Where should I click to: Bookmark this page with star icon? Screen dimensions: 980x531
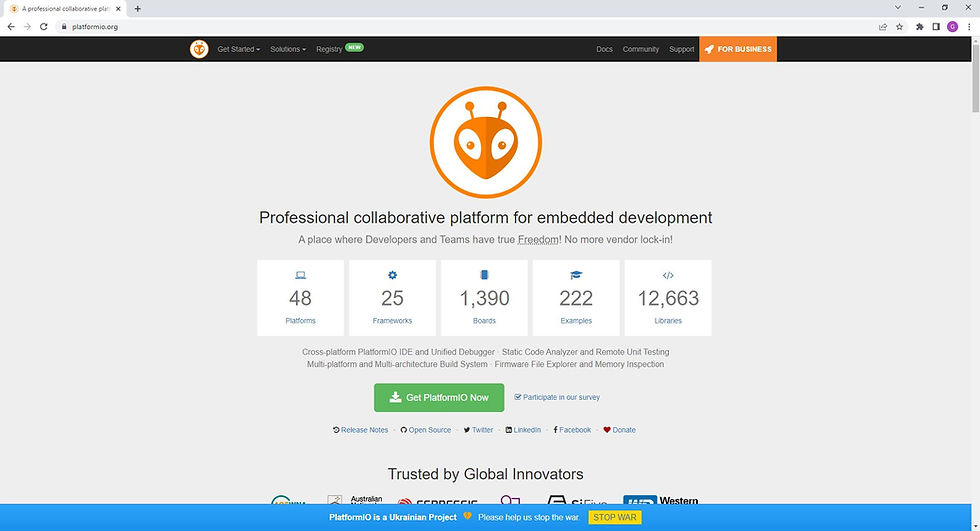coord(899,26)
